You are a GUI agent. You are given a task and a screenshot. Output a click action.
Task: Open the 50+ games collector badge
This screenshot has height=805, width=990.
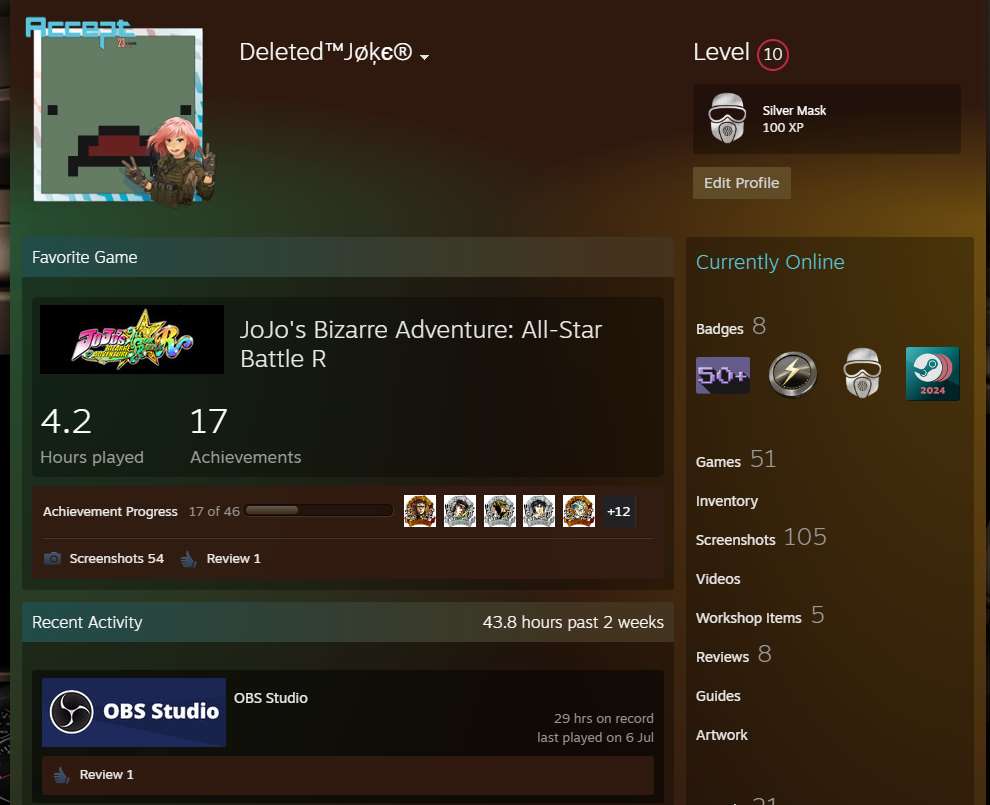723,375
